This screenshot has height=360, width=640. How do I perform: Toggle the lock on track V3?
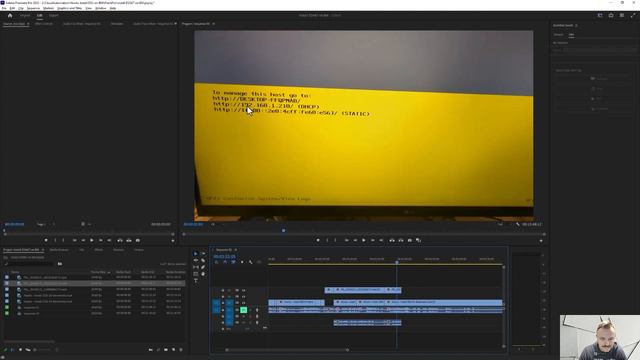click(x=223, y=291)
